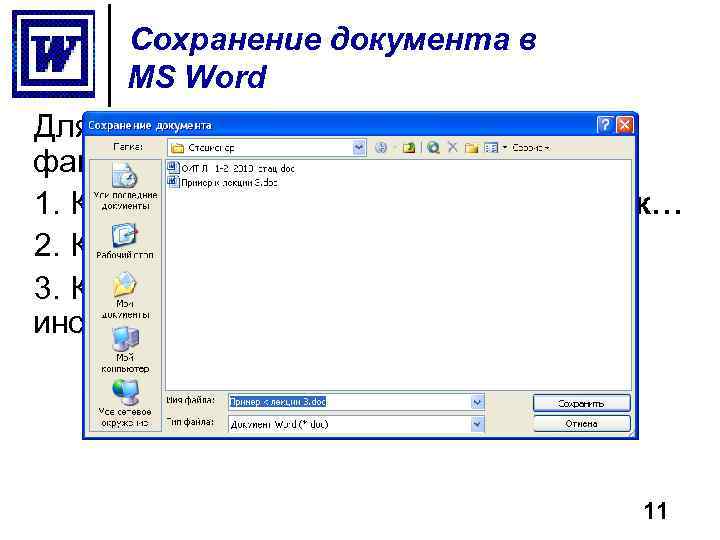The width and height of the screenshot is (720, 540).
Task: Go to Рабочий стол in places bar
Action: [125, 241]
